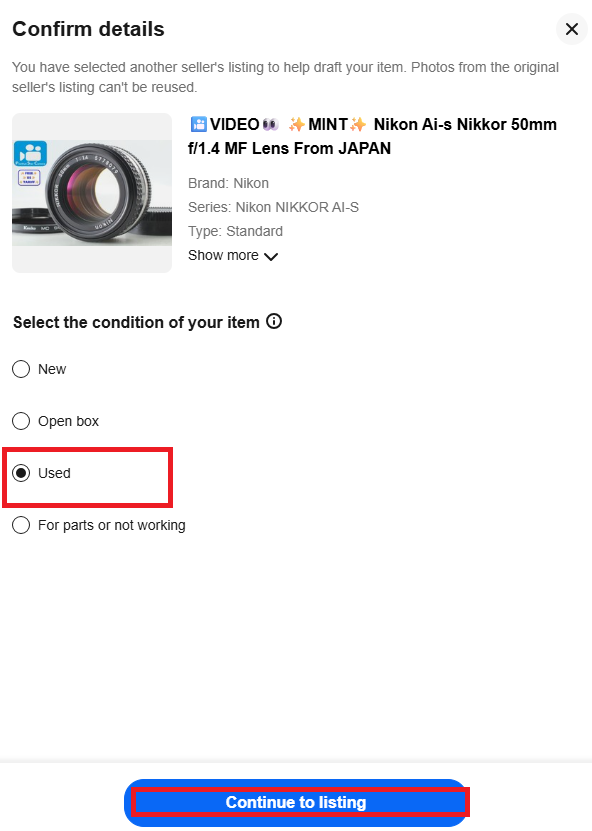
Task: Choose the Open box radio circle
Action: coord(21,421)
